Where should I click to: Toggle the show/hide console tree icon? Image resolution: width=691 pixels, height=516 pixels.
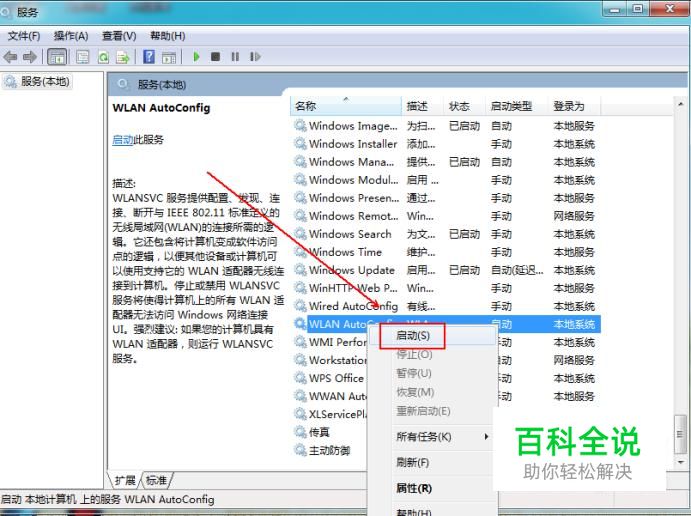(57, 57)
